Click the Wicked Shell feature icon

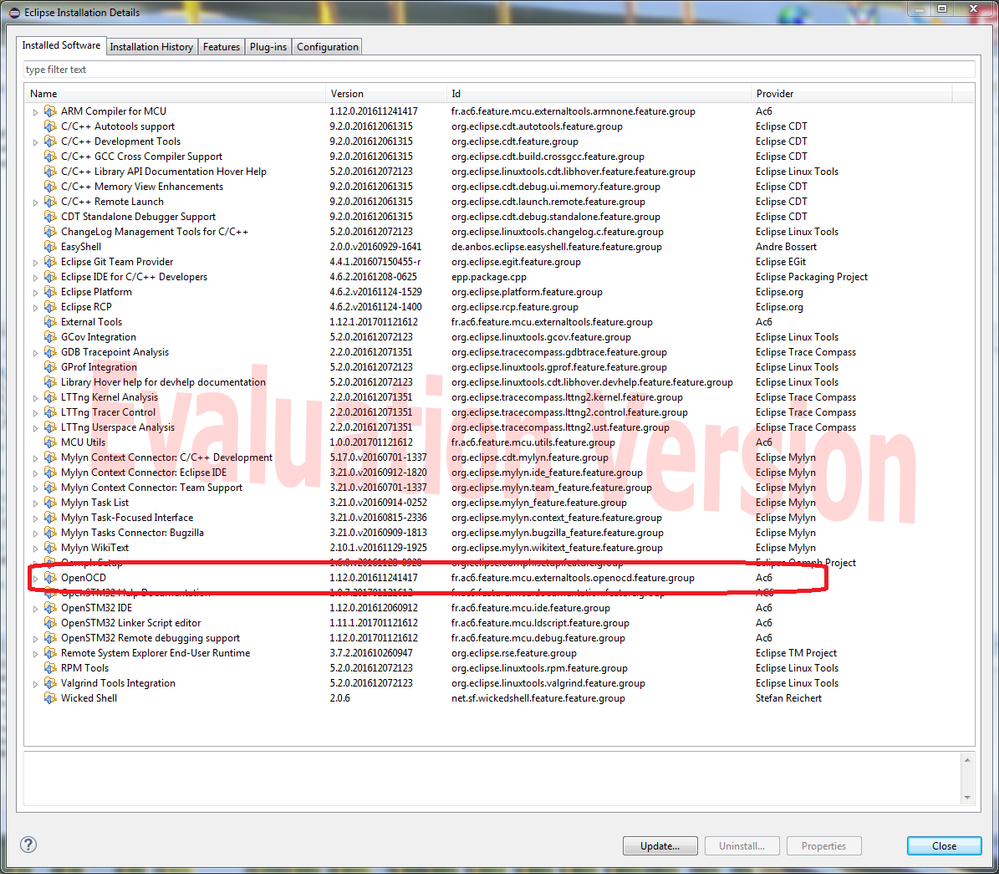pos(50,698)
